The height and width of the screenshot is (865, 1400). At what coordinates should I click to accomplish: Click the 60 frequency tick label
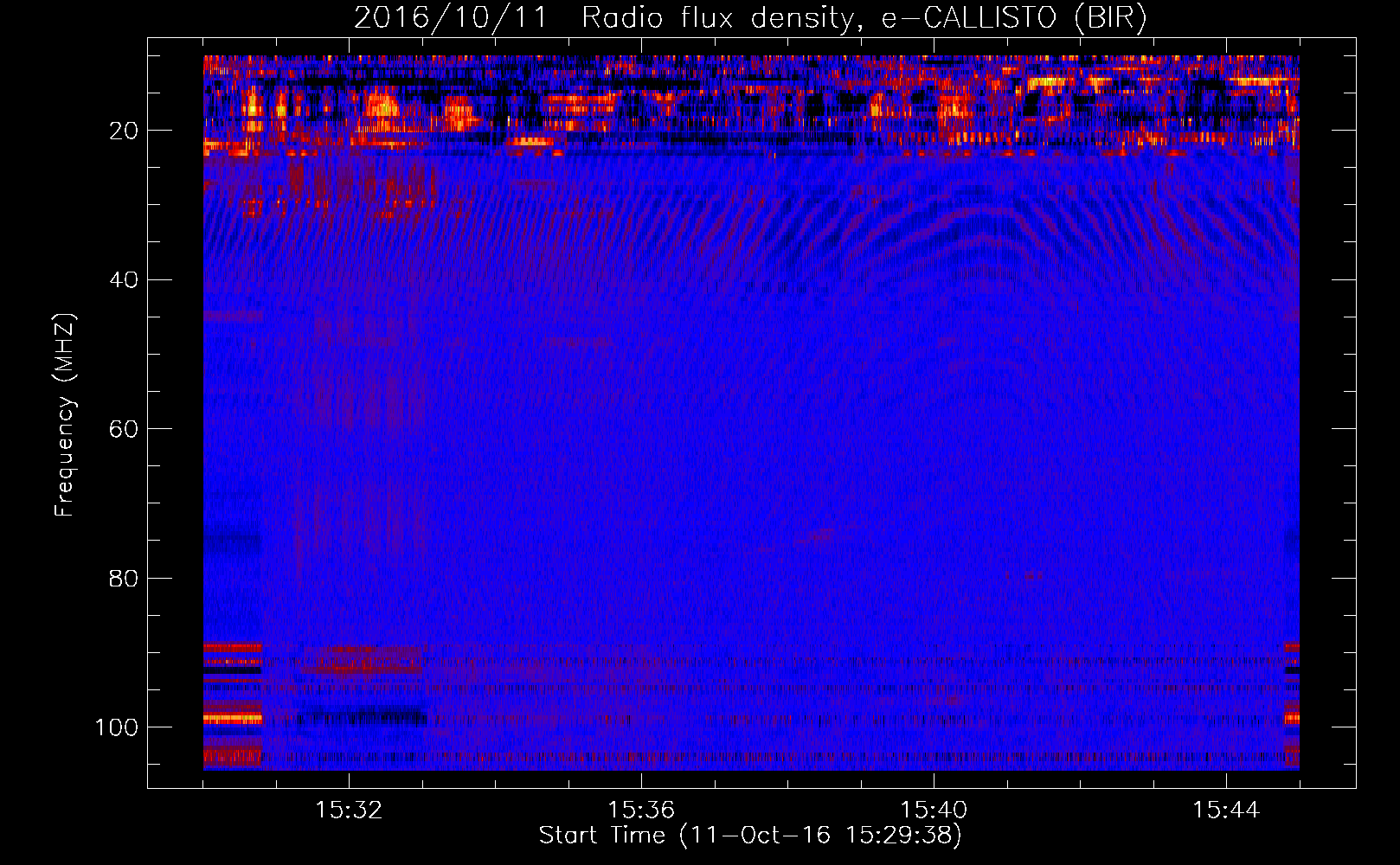(124, 429)
